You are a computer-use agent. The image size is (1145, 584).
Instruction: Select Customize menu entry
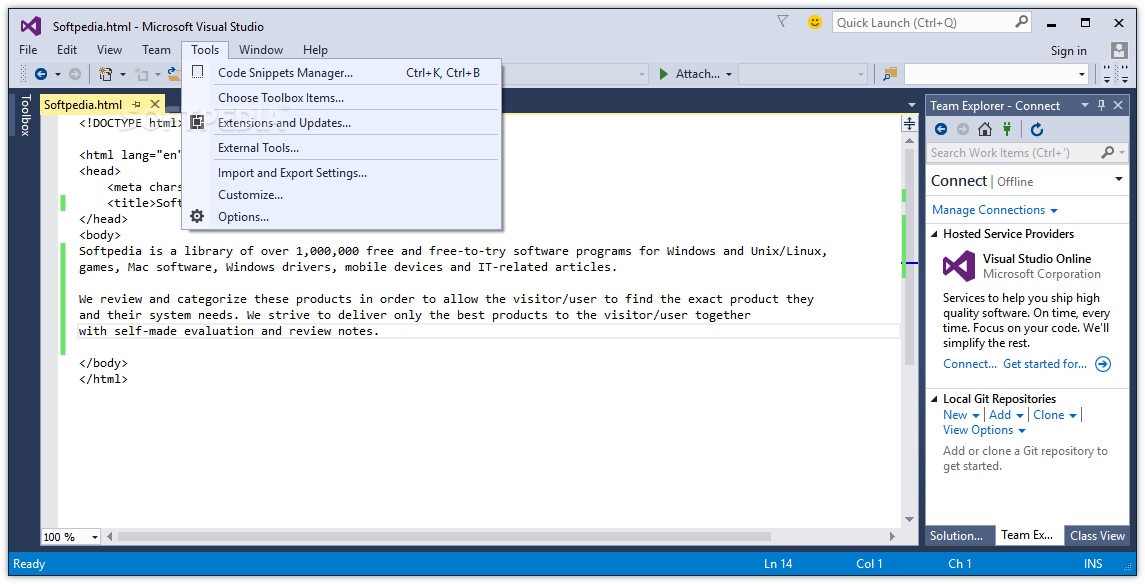(342, 195)
